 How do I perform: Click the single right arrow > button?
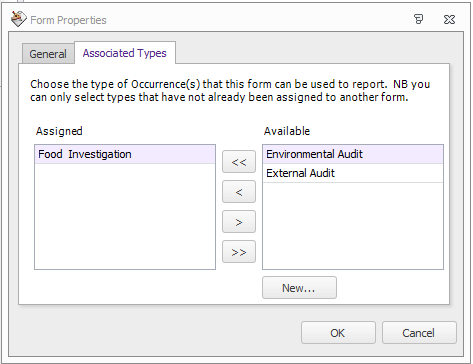coord(239,222)
